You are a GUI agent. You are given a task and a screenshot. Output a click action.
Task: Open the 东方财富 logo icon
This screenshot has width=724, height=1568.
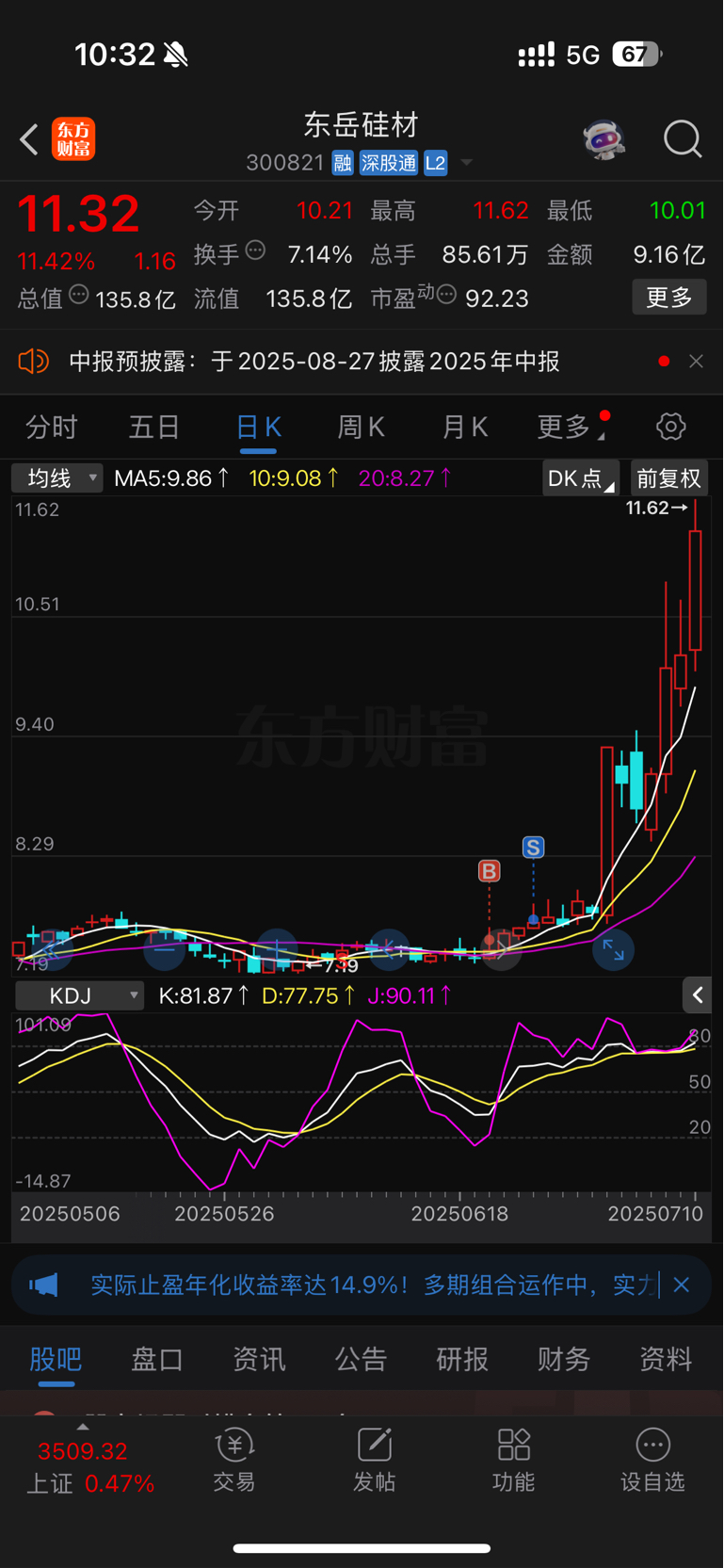tap(73, 139)
